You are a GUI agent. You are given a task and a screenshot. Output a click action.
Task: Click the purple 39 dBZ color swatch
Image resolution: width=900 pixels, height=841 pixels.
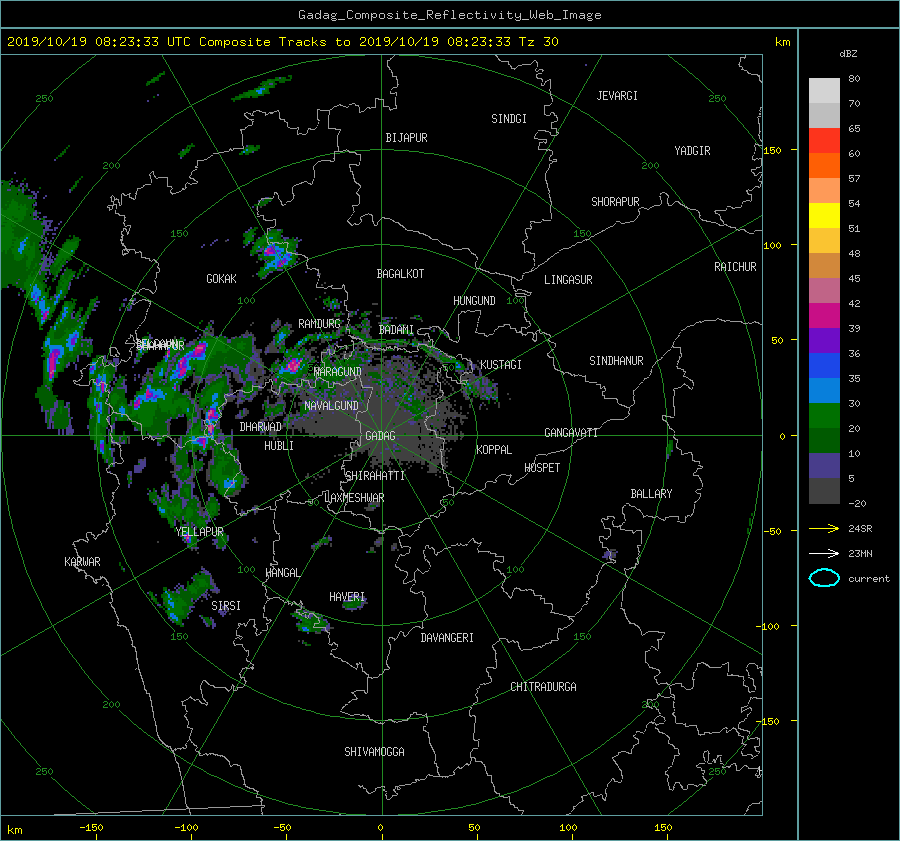[x=824, y=340]
